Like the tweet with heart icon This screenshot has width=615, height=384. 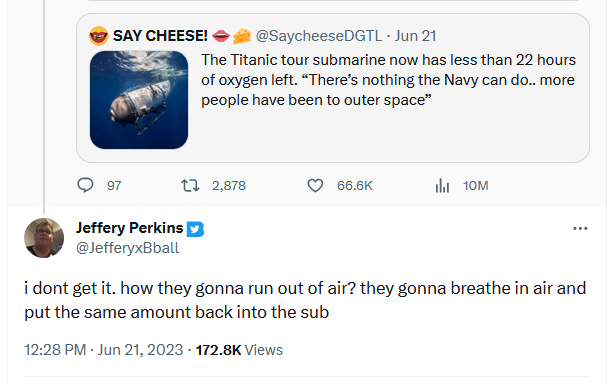coord(315,186)
